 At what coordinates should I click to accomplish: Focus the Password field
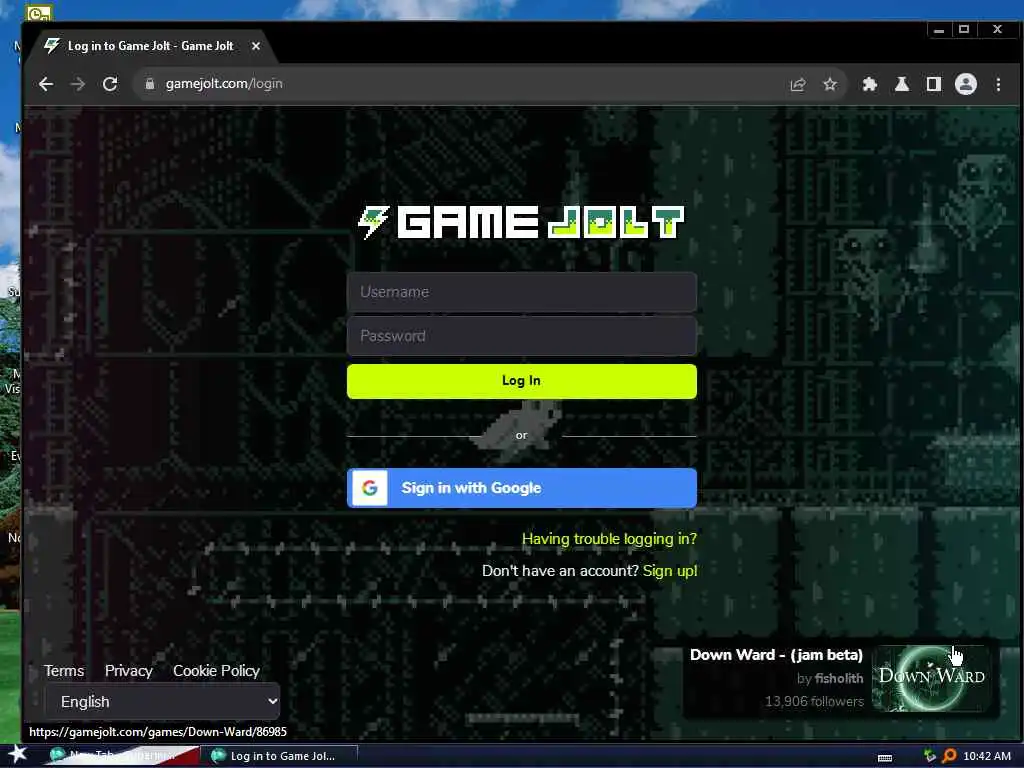522,336
